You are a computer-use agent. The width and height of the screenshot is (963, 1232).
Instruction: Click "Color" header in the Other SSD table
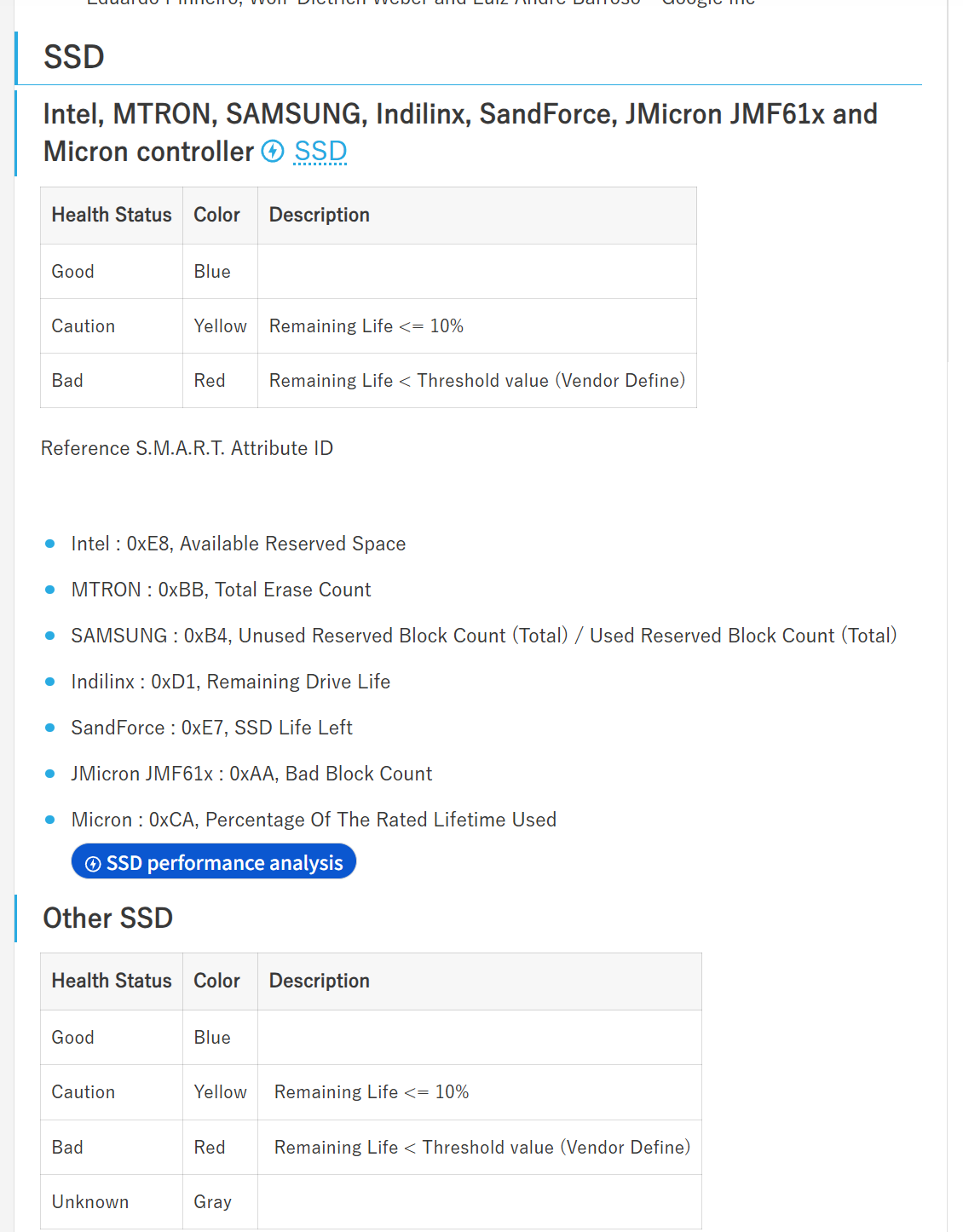(221, 982)
